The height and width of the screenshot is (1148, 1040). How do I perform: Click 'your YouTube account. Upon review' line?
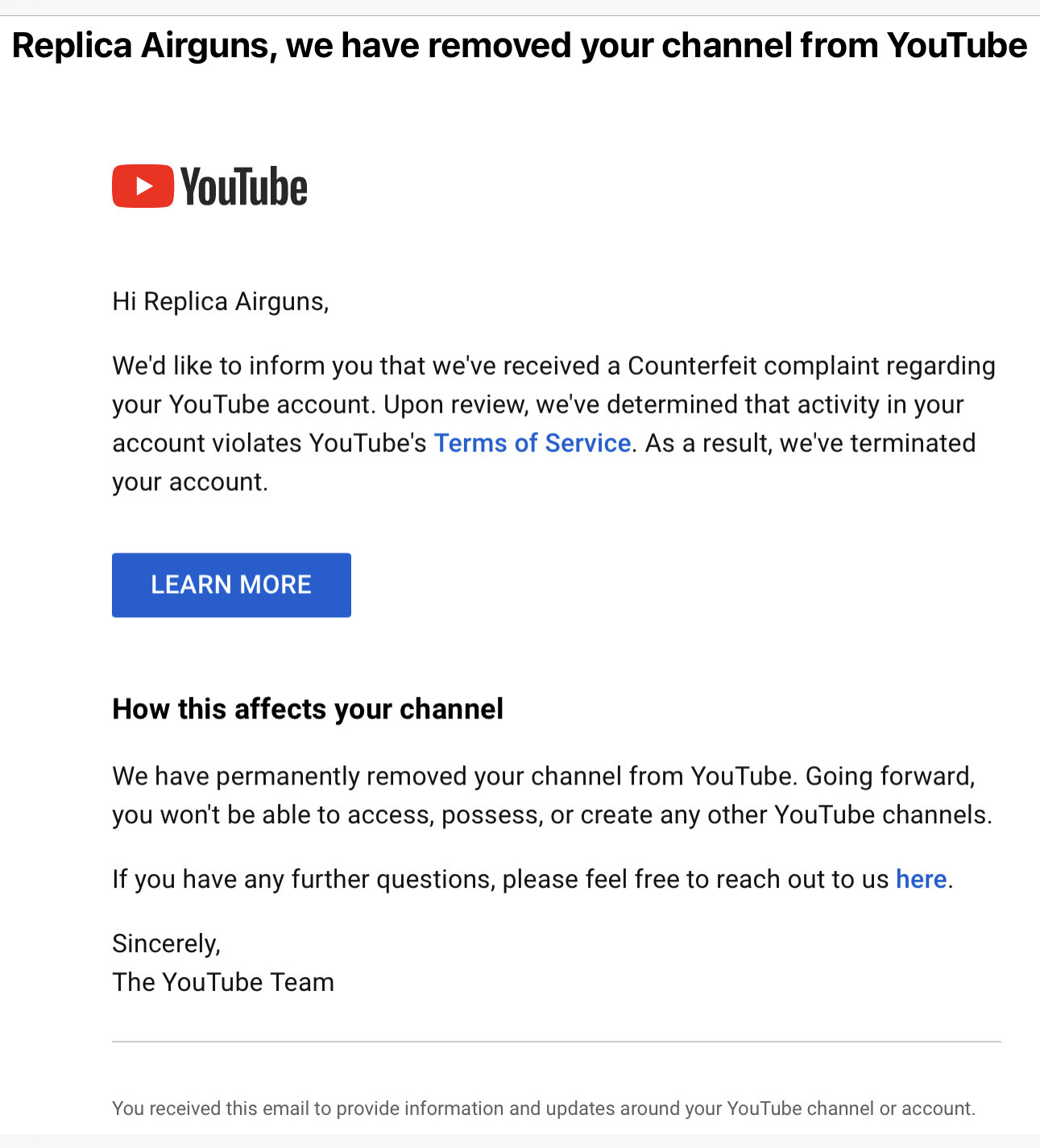point(538,404)
